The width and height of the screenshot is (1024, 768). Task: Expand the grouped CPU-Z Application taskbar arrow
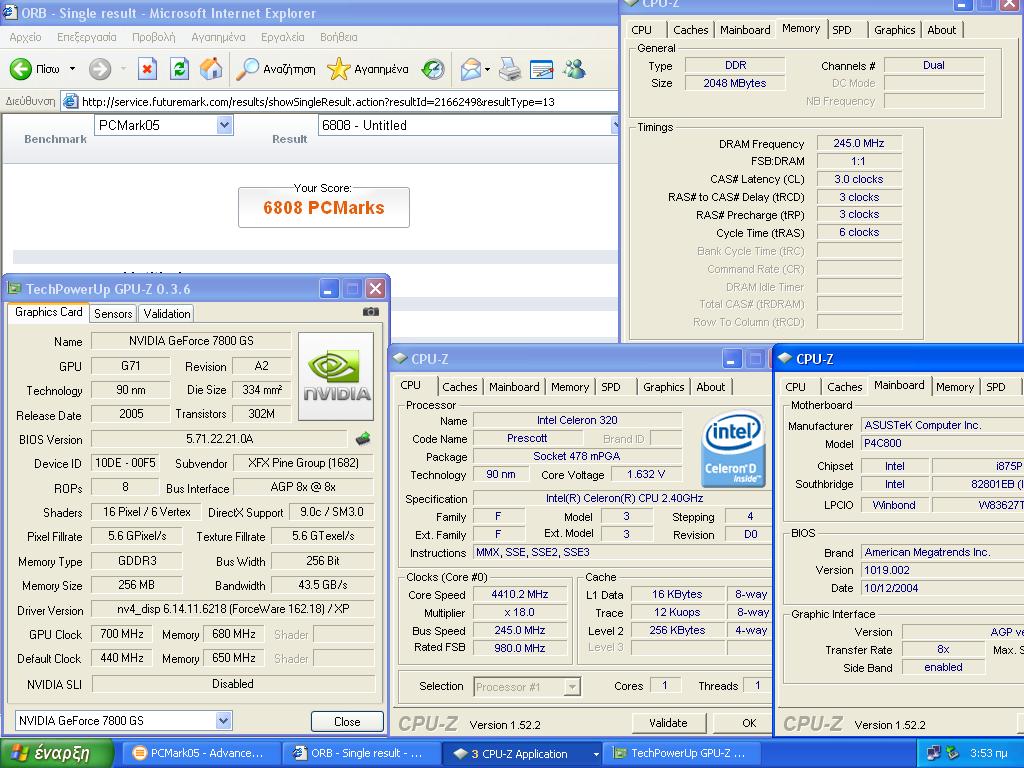596,754
